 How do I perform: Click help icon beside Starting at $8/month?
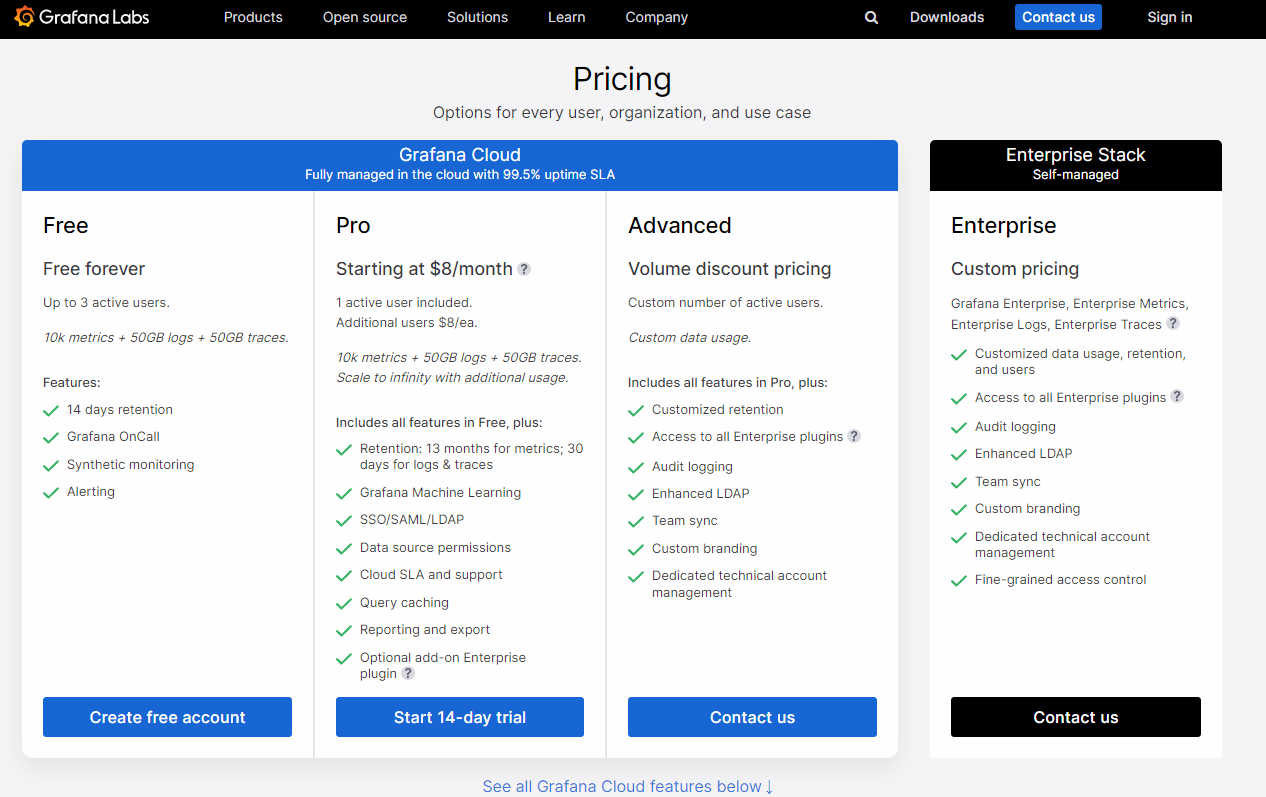(x=524, y=269)
